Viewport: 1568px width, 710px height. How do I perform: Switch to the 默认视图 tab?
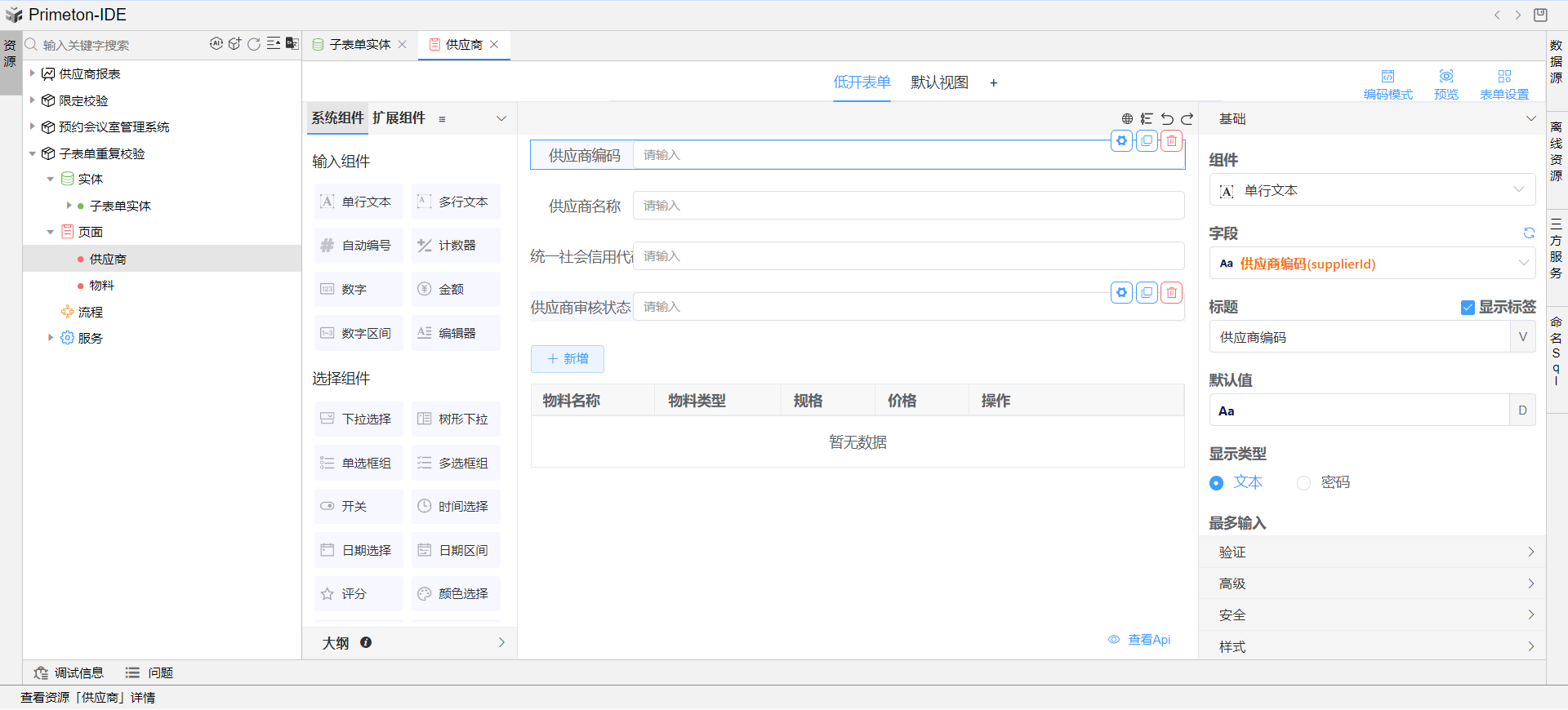(x=939, y=82)
